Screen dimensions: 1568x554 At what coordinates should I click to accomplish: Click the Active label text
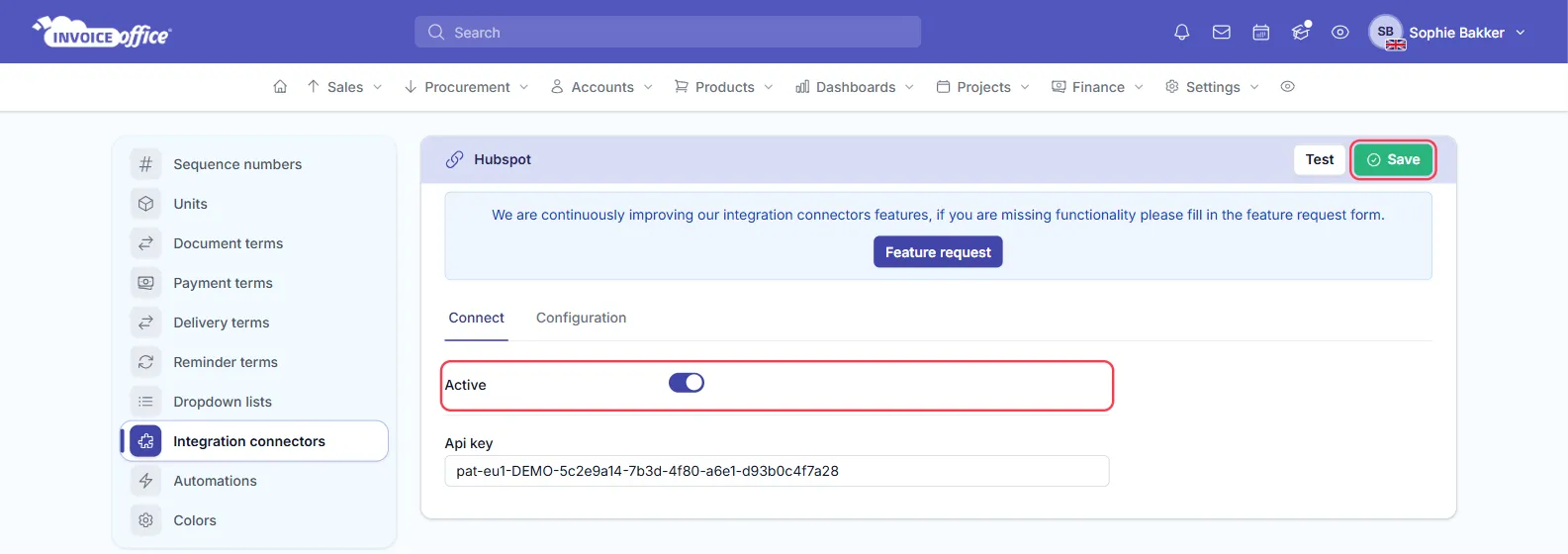point(465,385)
